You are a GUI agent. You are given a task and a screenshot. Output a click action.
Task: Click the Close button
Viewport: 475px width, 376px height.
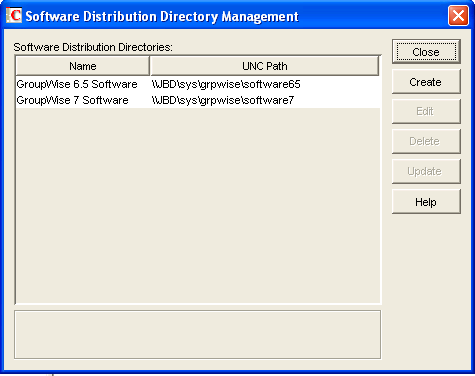[x=426, y=52]
